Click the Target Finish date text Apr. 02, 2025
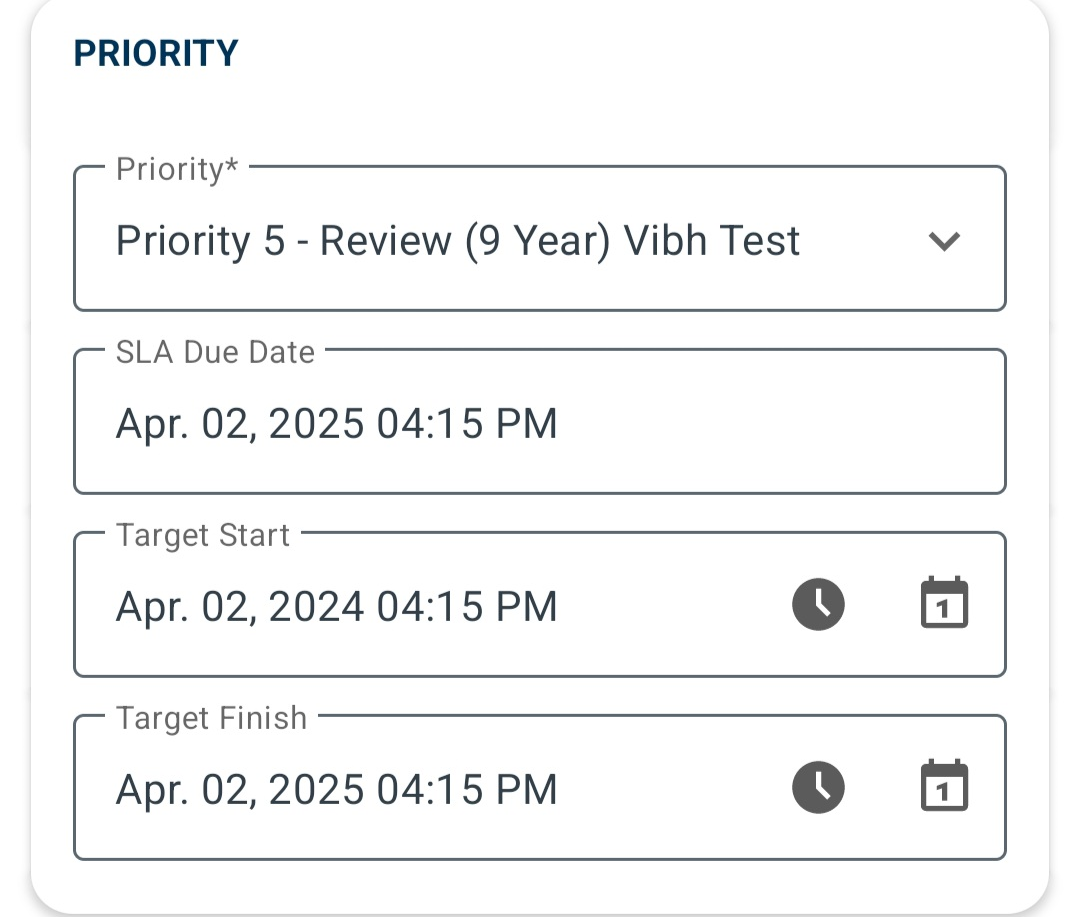The width and height of the screenshot is (1079, 917). (239, 790)
